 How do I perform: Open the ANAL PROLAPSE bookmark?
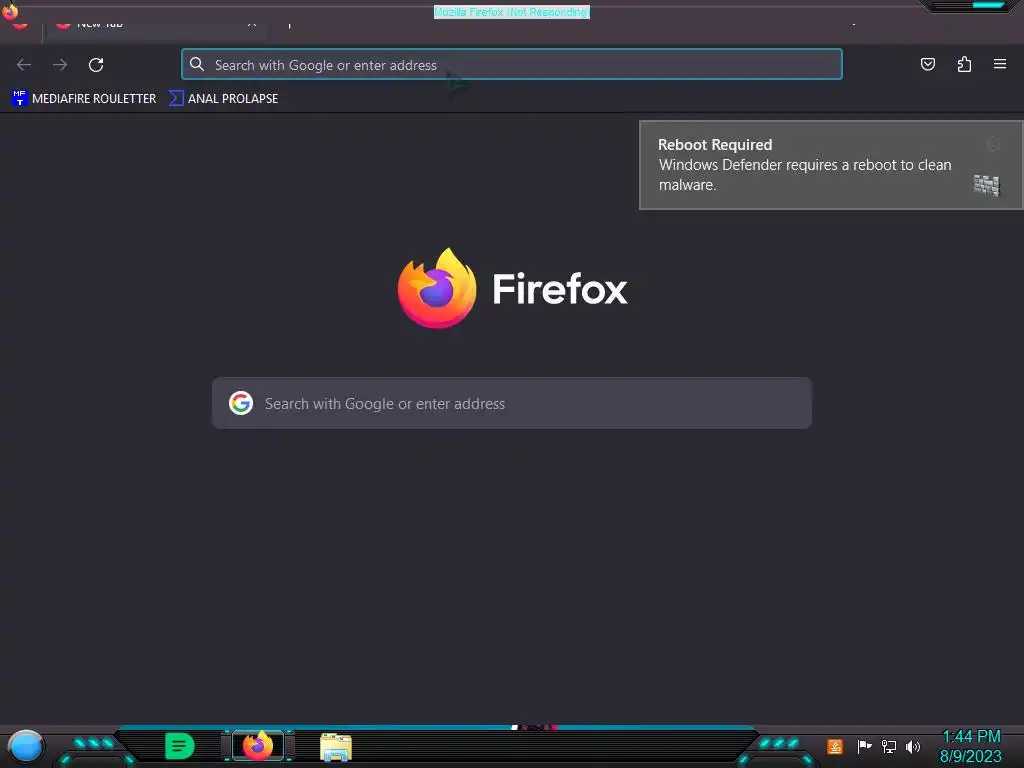(x=223, y=99)
